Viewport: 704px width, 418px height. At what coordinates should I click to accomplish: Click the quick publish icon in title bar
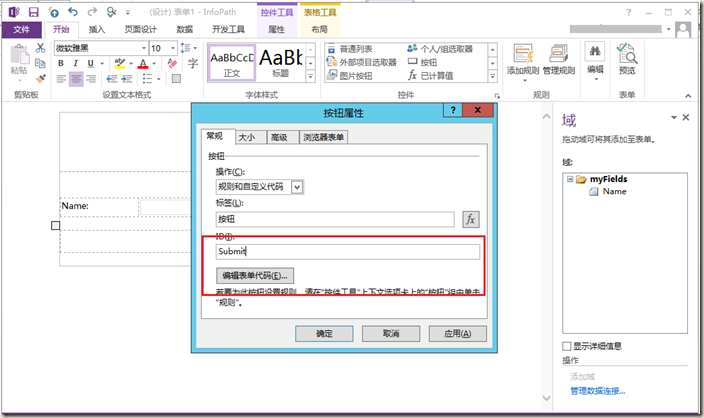[x=53, y=12]
